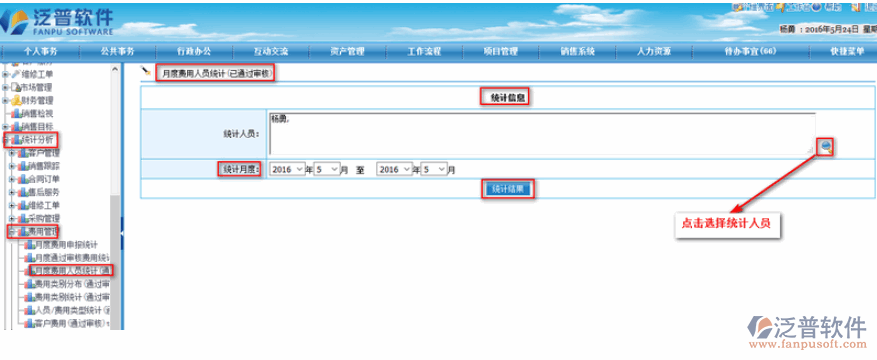Click the 合同订单 chart icon in tree
The height and width of the screenshot is (360, 877).
point(22,179)
